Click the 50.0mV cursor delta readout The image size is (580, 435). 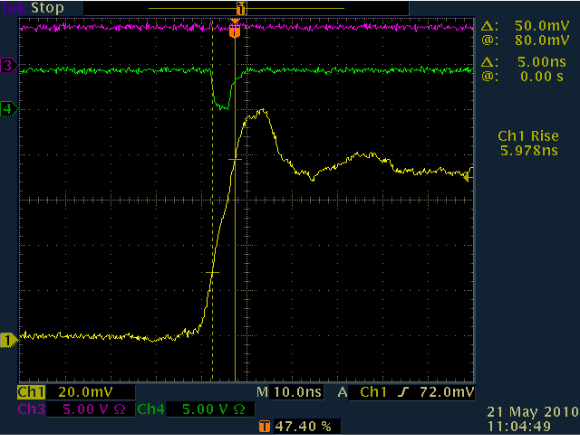point(542,26)
